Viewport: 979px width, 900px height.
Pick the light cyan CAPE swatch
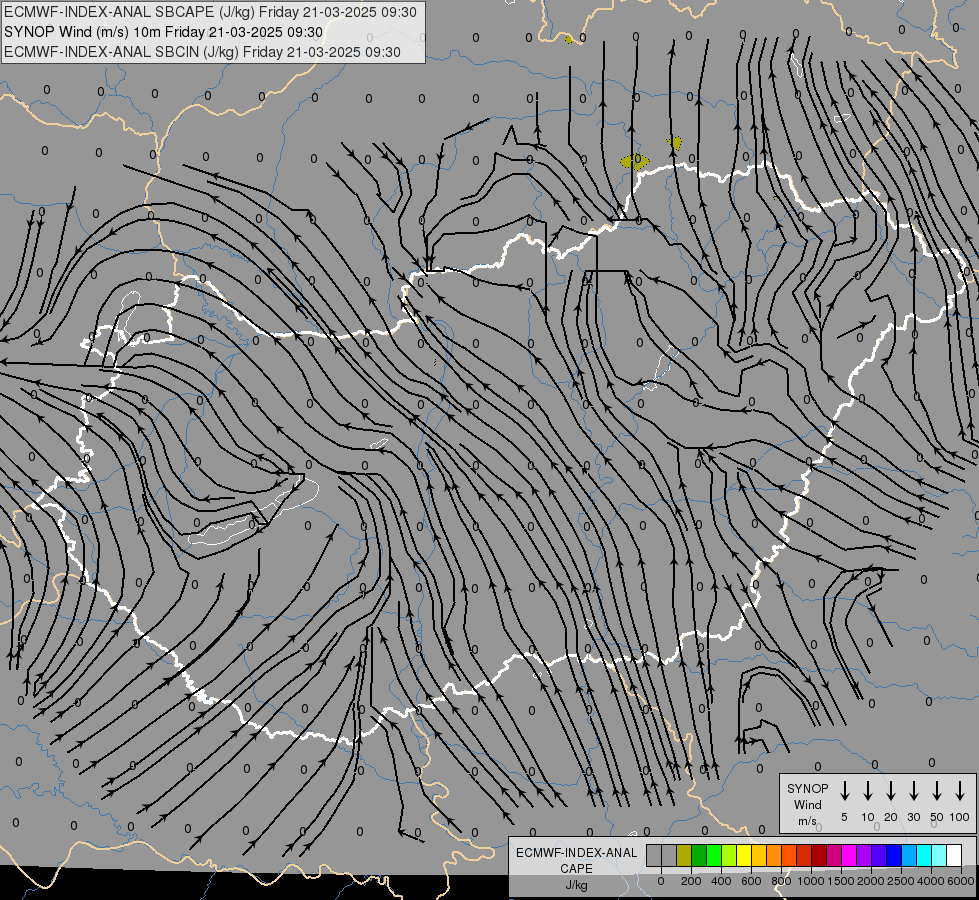(x=939, y=856)
